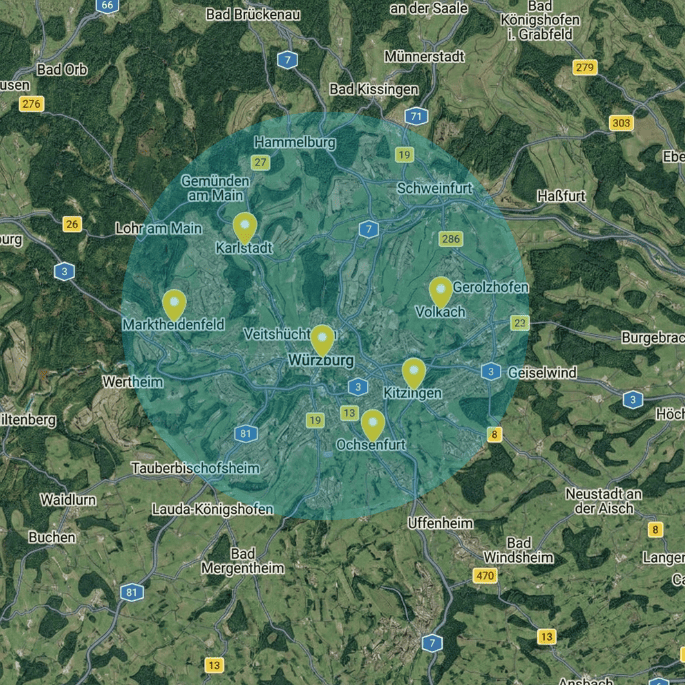Screen dimensions: 685x685
Task: Click the 286 road sign
Action: point(451,239)
